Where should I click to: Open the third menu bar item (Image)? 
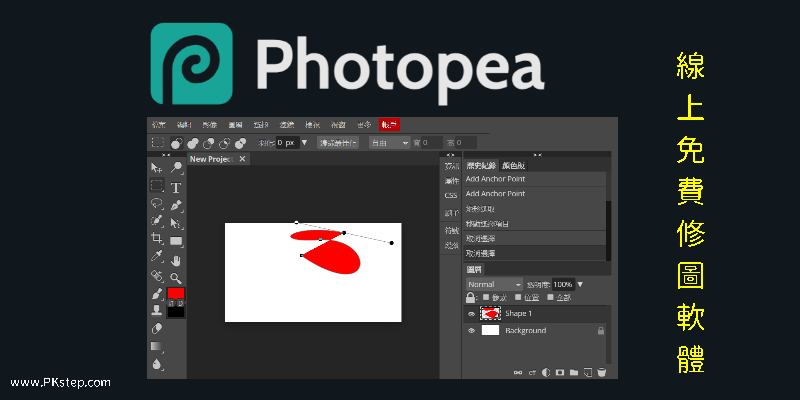pos(210,125)
